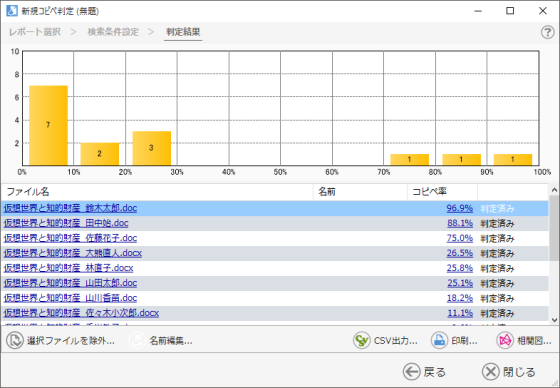Click the name edit icon
560x388 pixels.
[137, 340]
